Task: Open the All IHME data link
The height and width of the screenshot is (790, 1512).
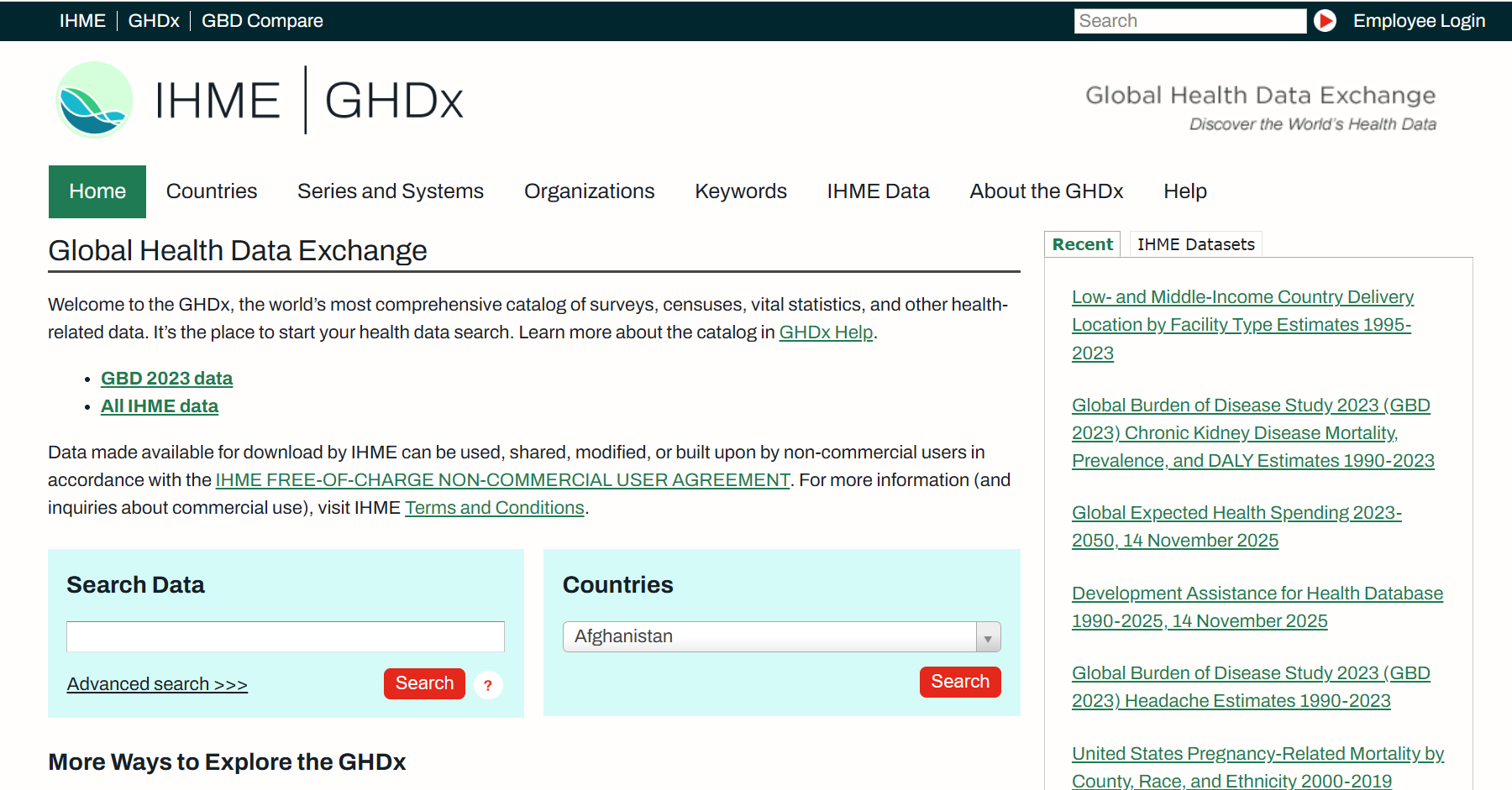Action: [160, 406]
